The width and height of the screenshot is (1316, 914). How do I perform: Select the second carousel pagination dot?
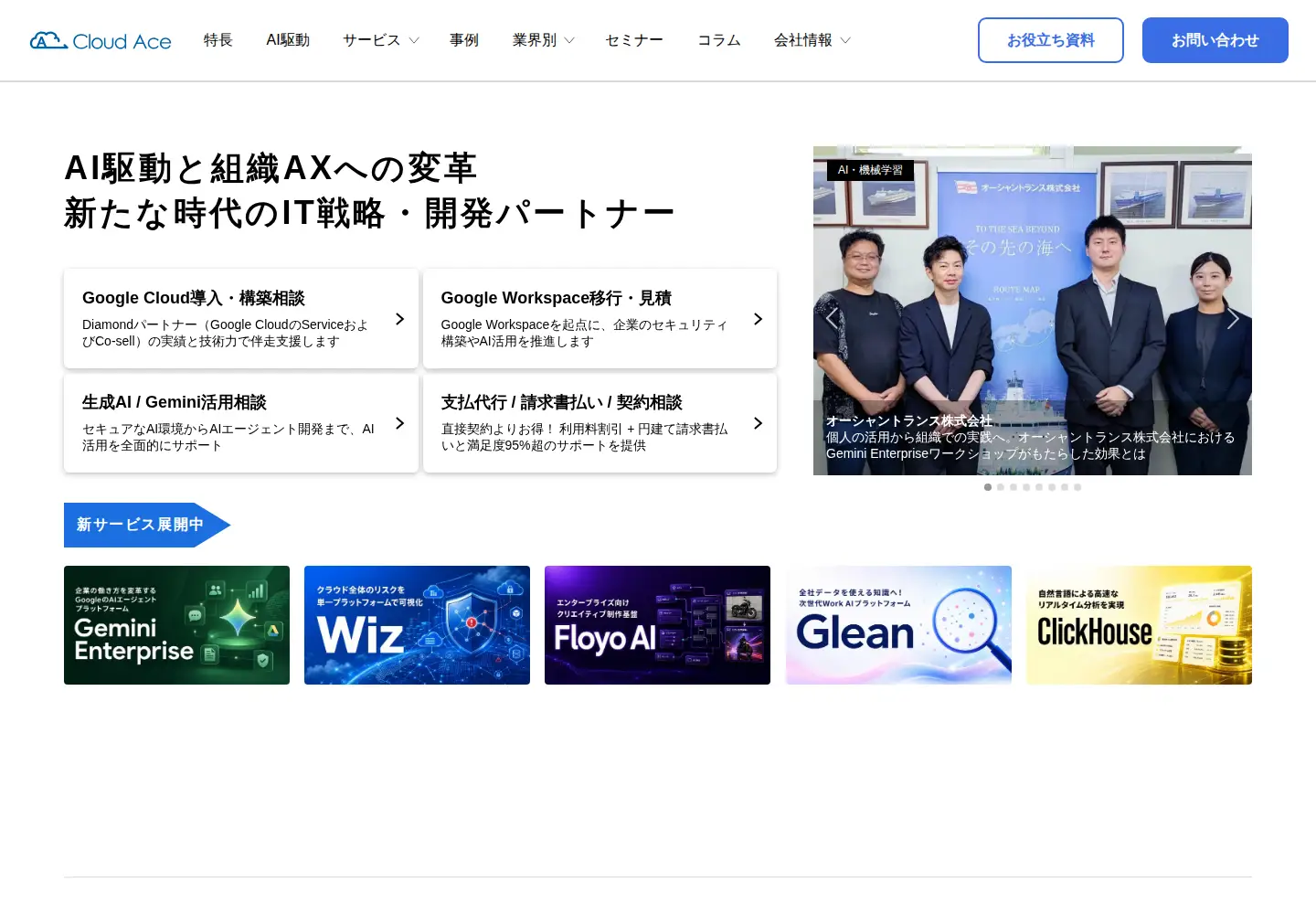(1001, 487)
